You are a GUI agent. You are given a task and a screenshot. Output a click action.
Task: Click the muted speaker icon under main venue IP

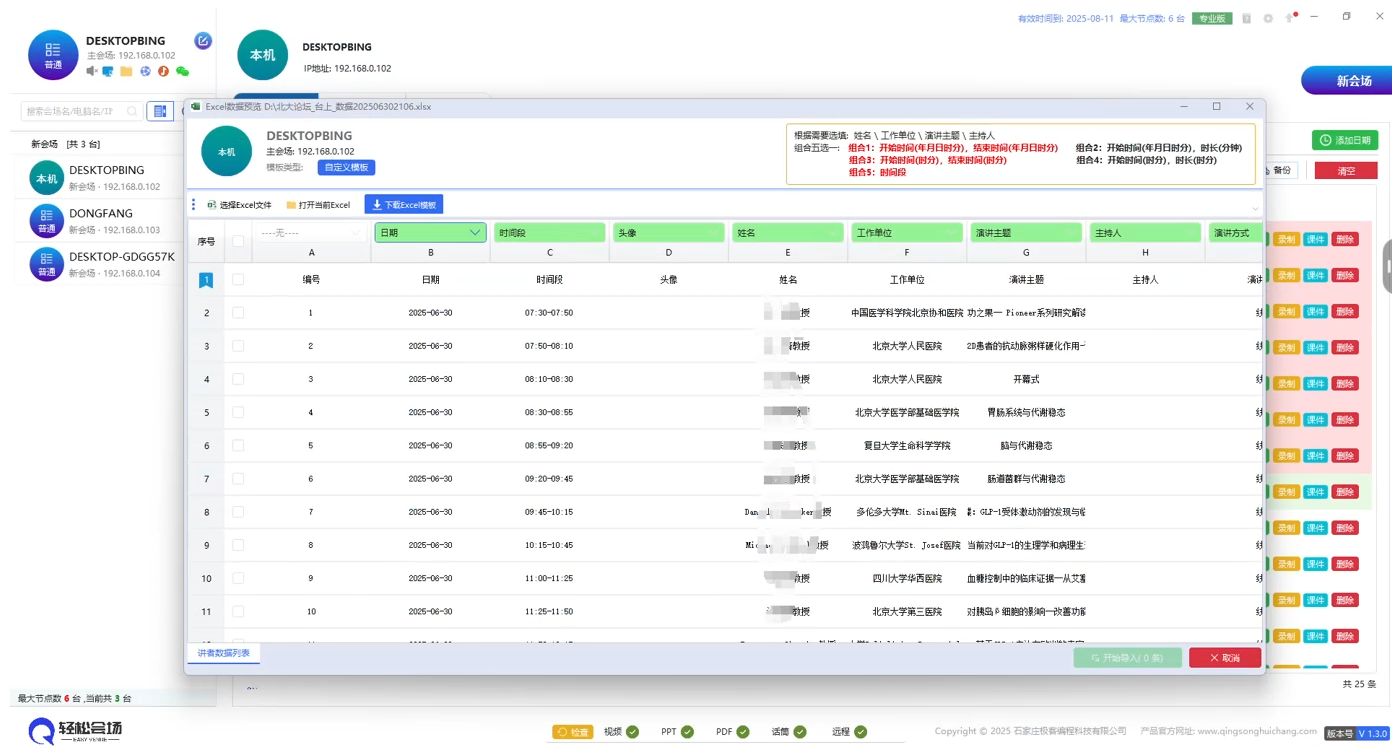[x=92, y=71]
